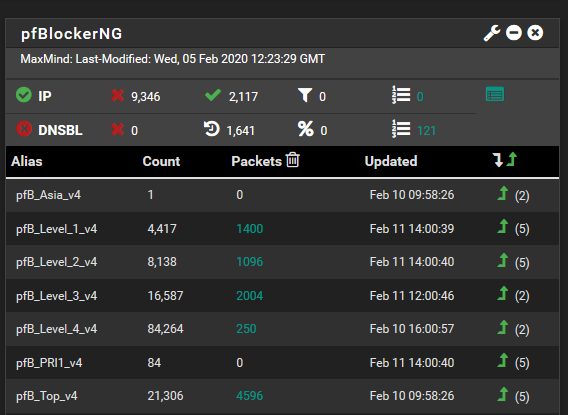This screenshot has height=415, width=568.
Task: Click green up arrow for pfB_Asia_v4
Action: coord(502,193)
